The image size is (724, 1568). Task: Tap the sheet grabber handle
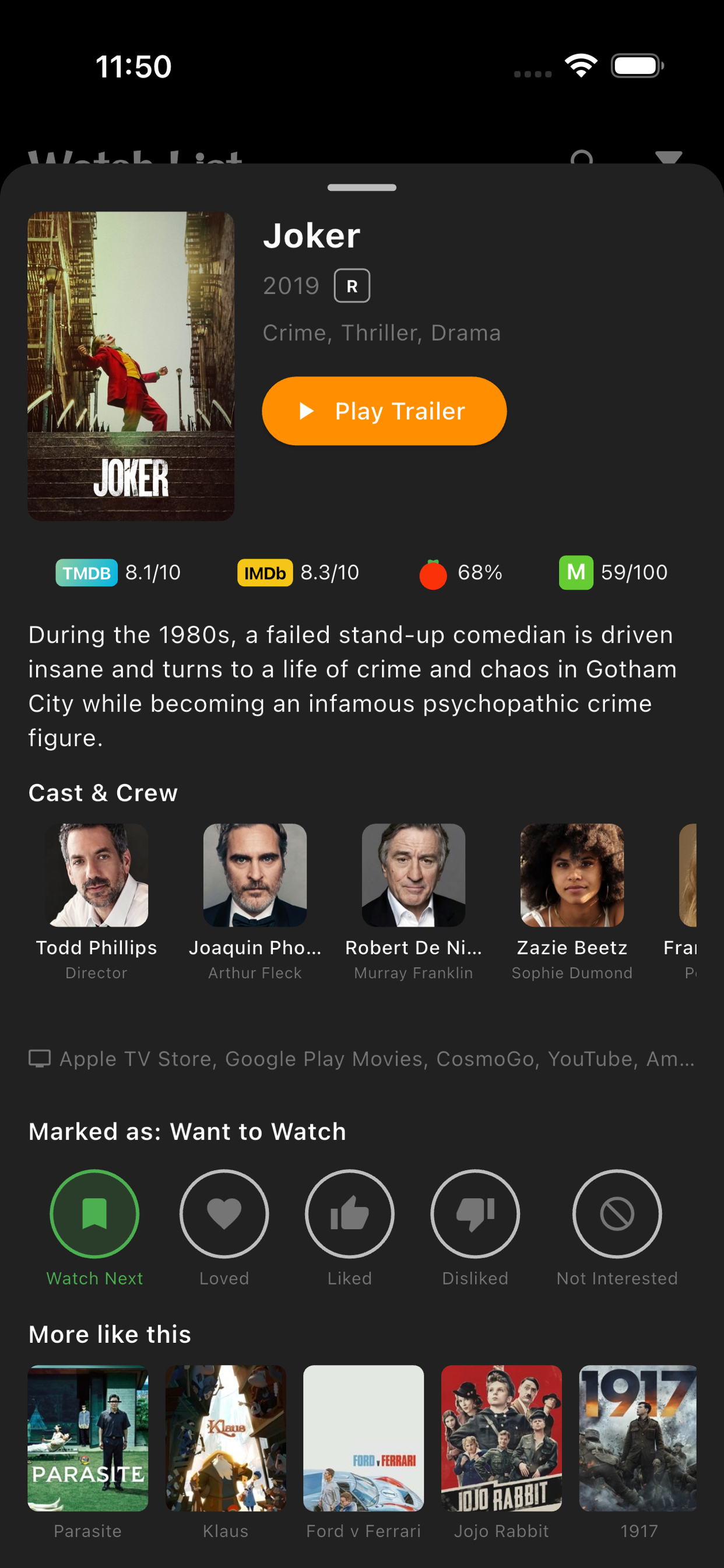pos(362,187)
